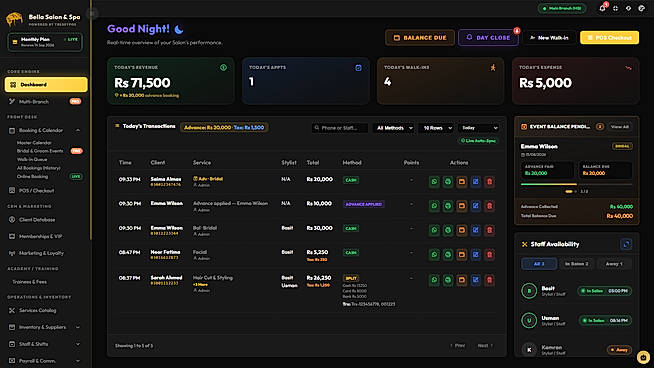Send WhatsApp message for Noor Fatima transaction
Screen dimensions: 654x368
pos(434,255)
